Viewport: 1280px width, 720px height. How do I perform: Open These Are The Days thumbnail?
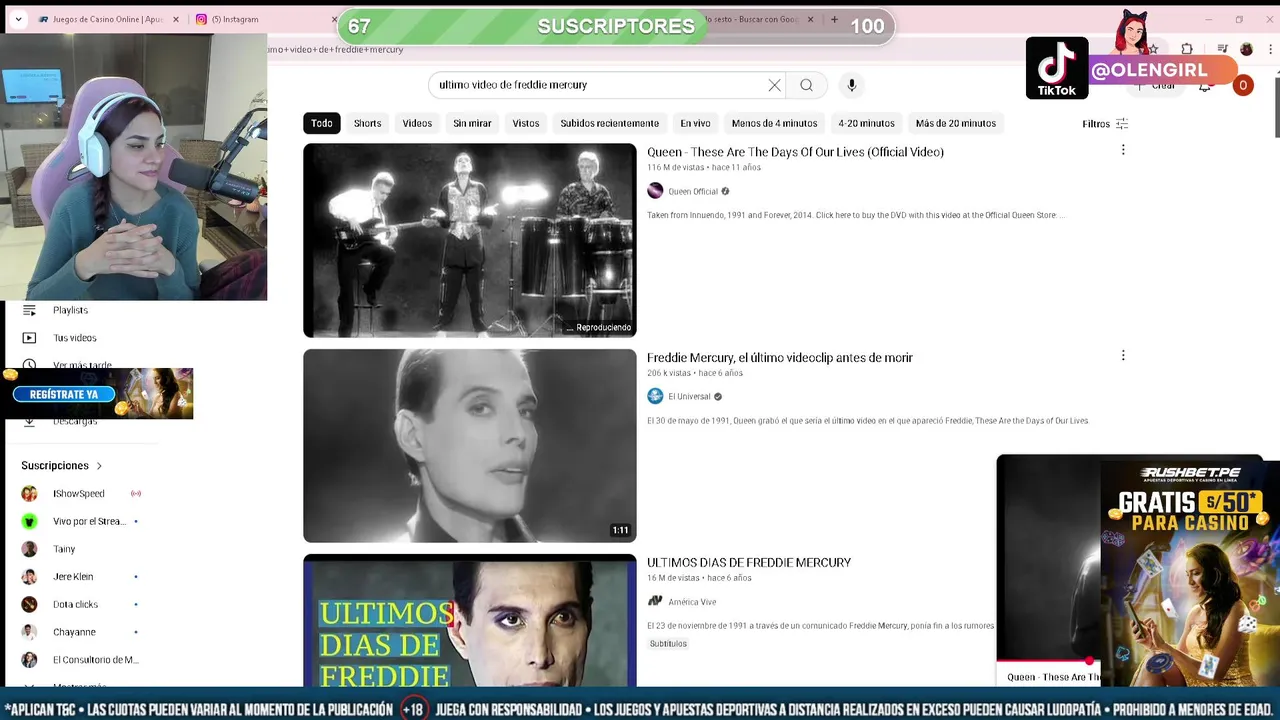pos(470,240)
